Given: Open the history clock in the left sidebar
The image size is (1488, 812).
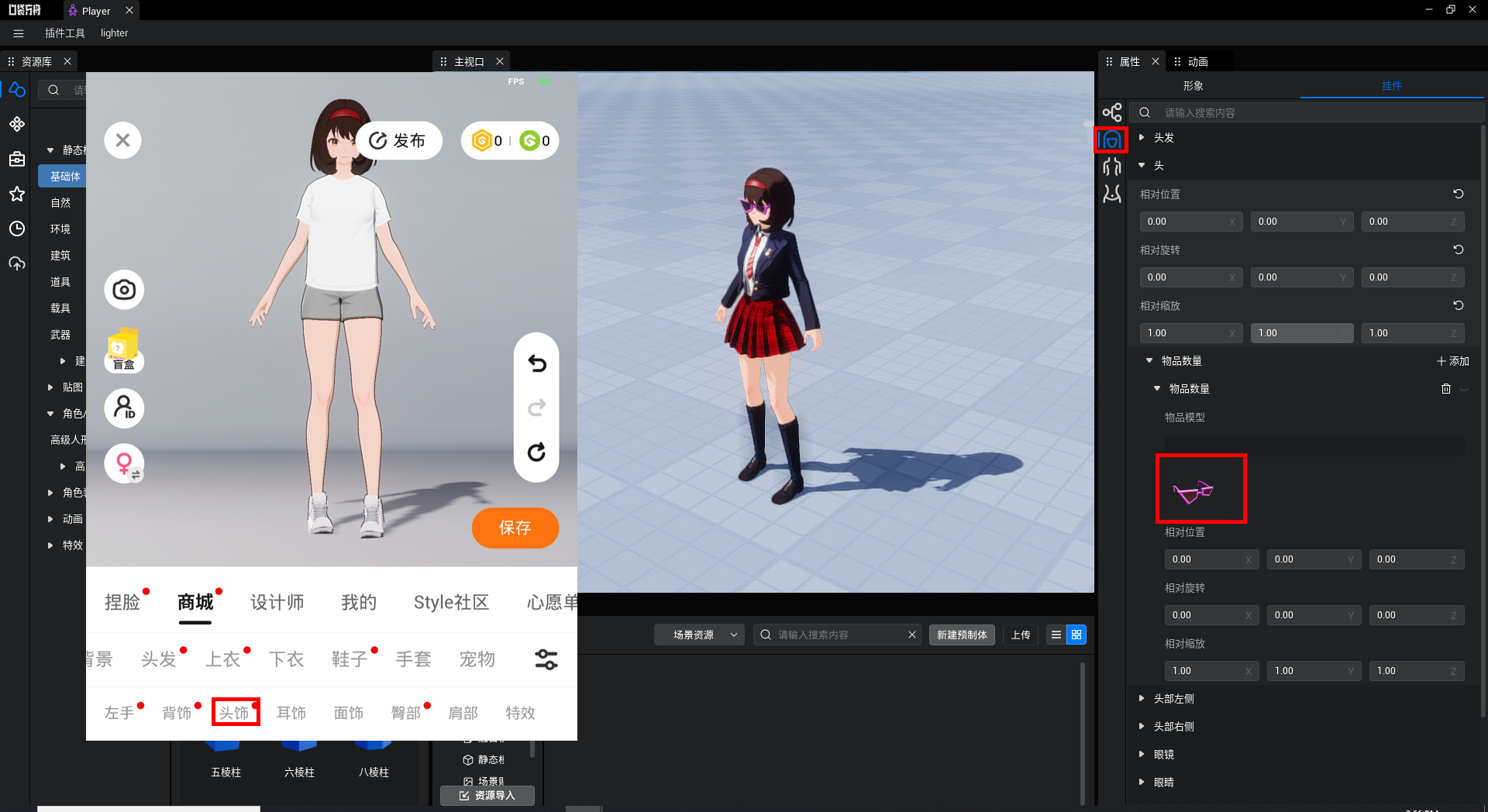Looking at the screenshot, I should (x=17, y=229).
